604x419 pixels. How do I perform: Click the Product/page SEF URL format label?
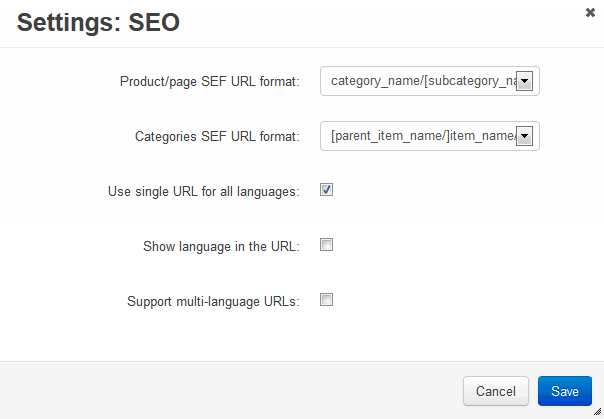click(x=210, y=82)
